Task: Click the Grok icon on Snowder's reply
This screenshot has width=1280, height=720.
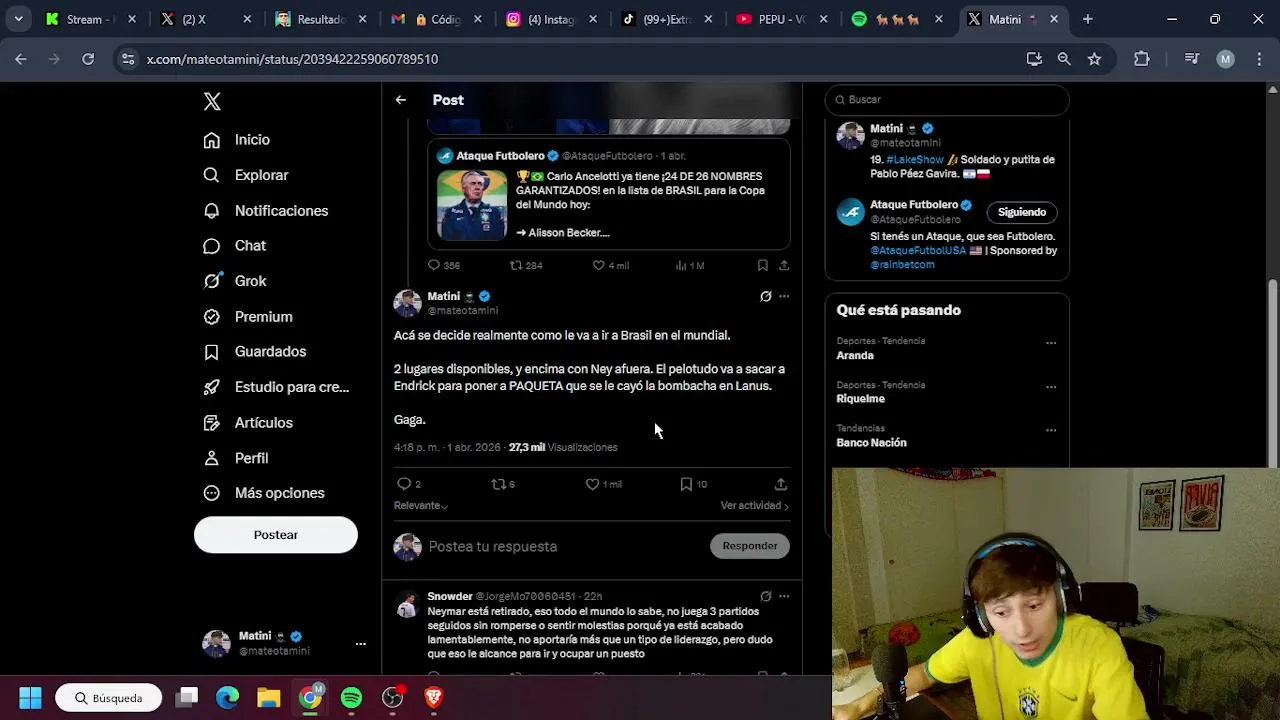Action: 765,596
